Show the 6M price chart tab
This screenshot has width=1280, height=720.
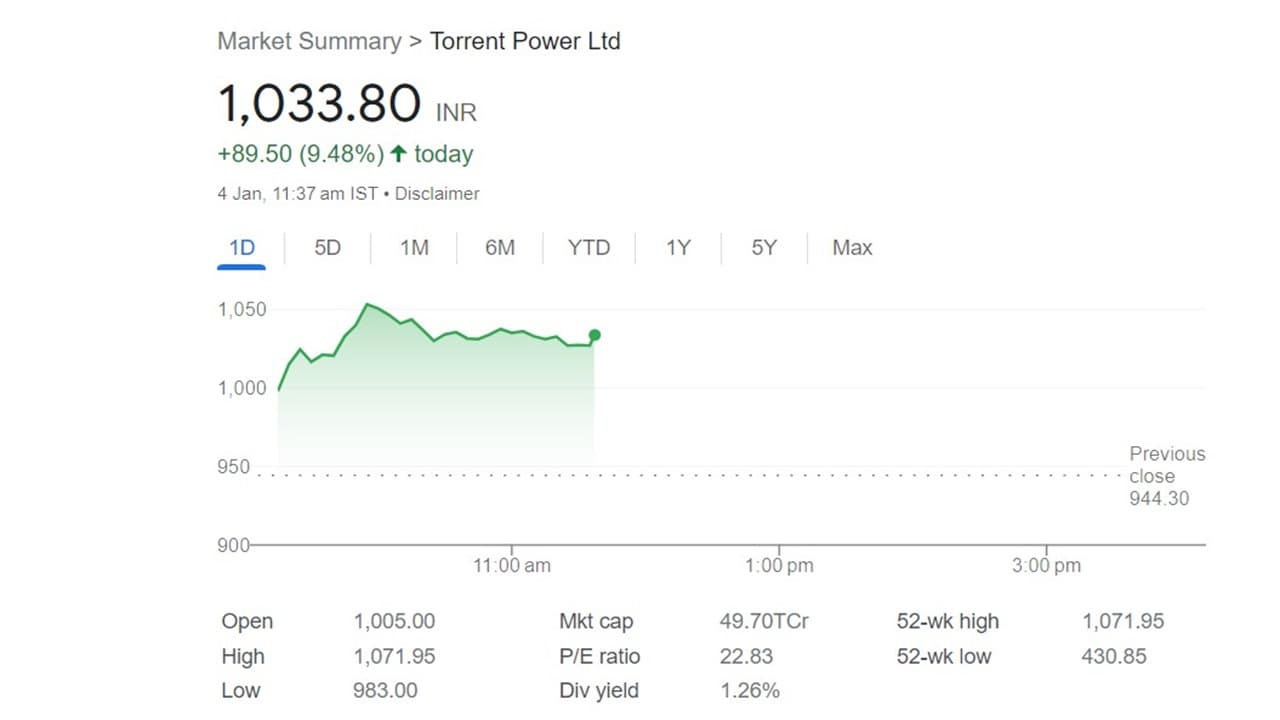(500, 248)
